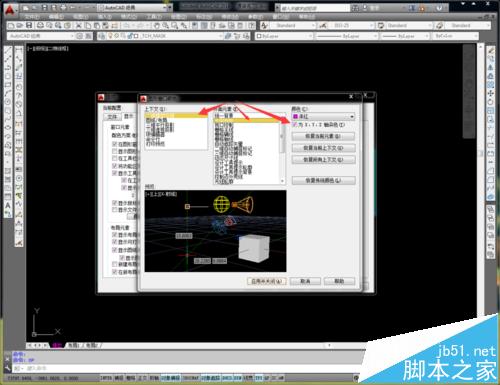This screenshot has width=500, height=385.
Task: Click the Cut scissors icon
Action: coord(79,25)
